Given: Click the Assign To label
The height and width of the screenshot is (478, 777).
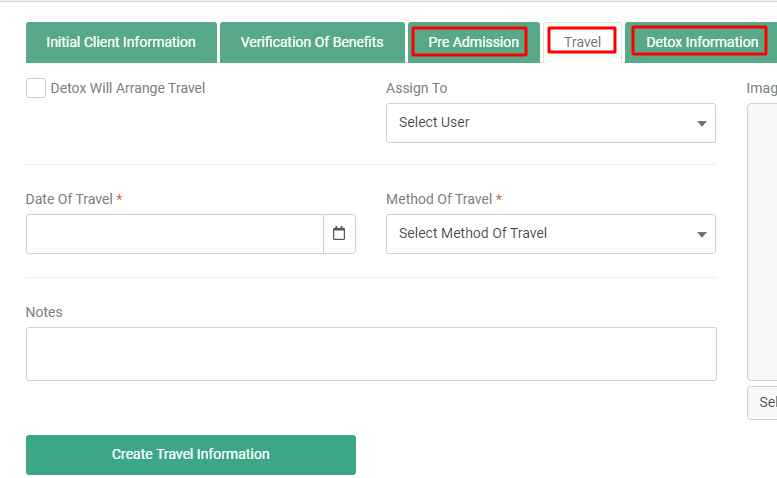Looking at the screenshot, I should point(417,88).
